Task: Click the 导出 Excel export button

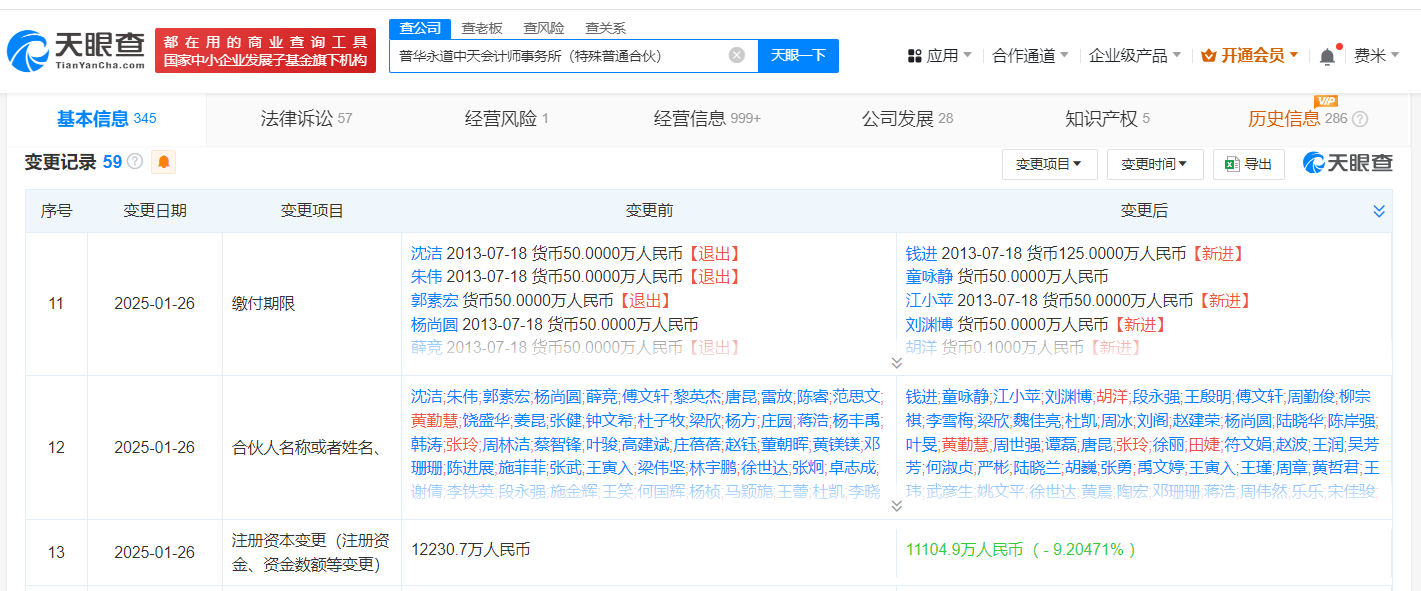Action: [1248, 164]
